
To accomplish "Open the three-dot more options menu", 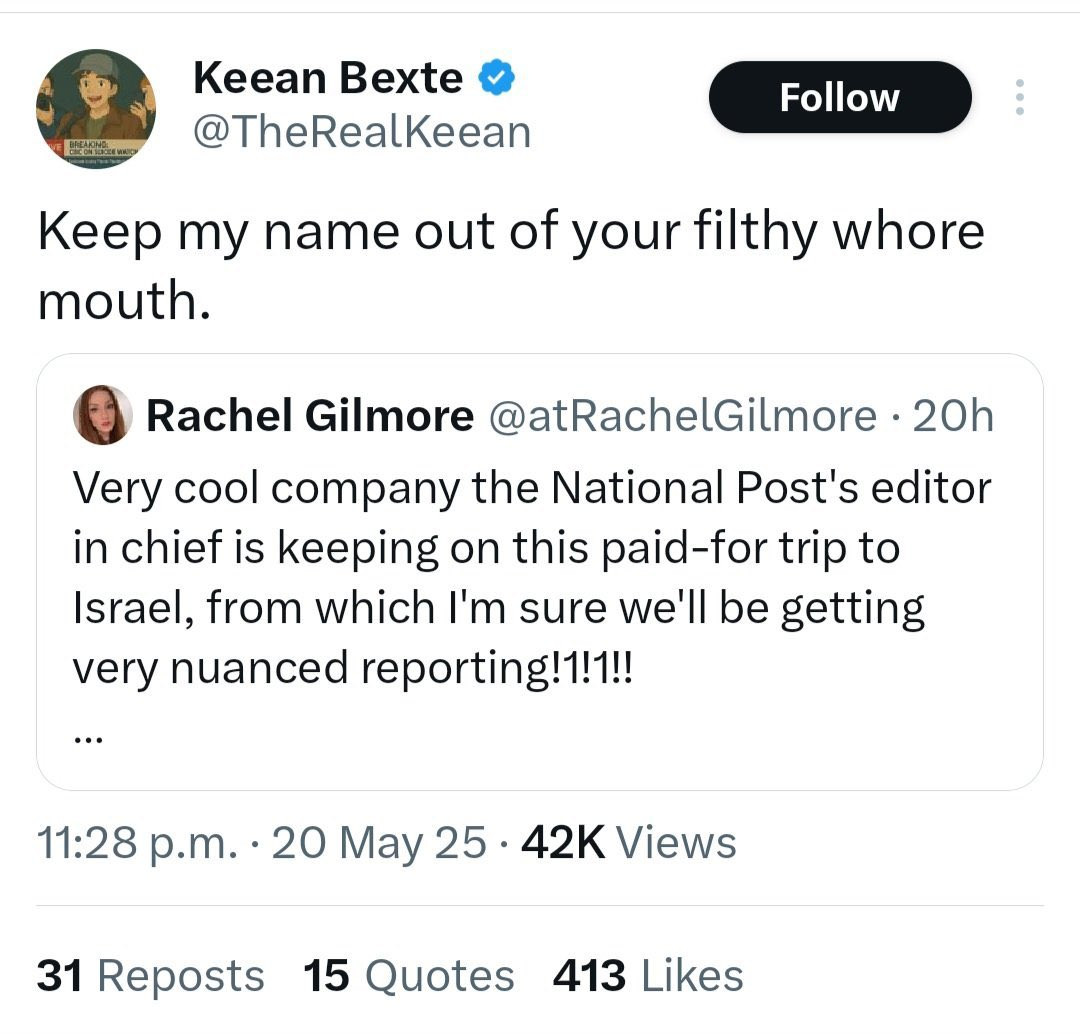I will (x=1019, y=97).
